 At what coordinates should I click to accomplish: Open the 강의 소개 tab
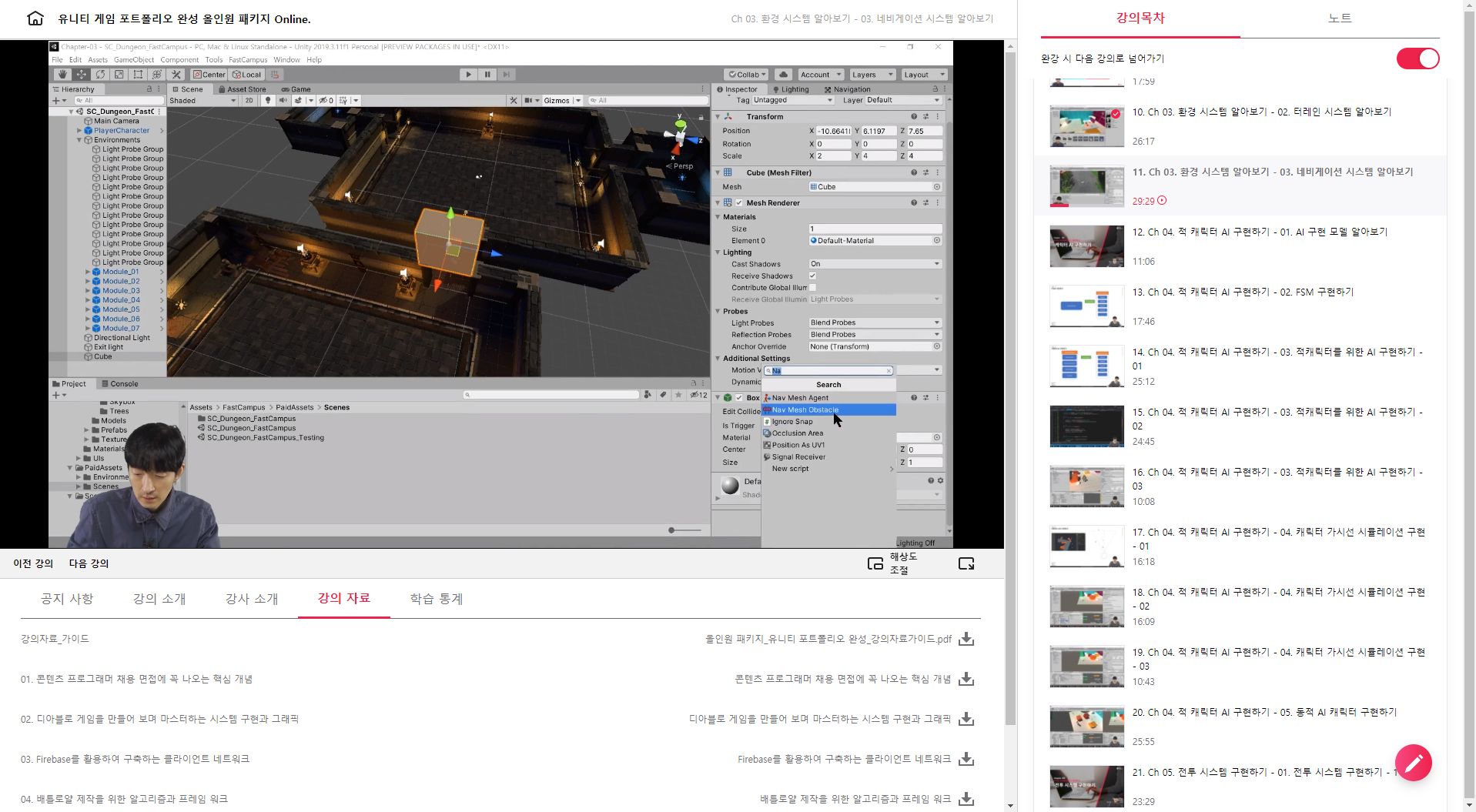[159, 599]
